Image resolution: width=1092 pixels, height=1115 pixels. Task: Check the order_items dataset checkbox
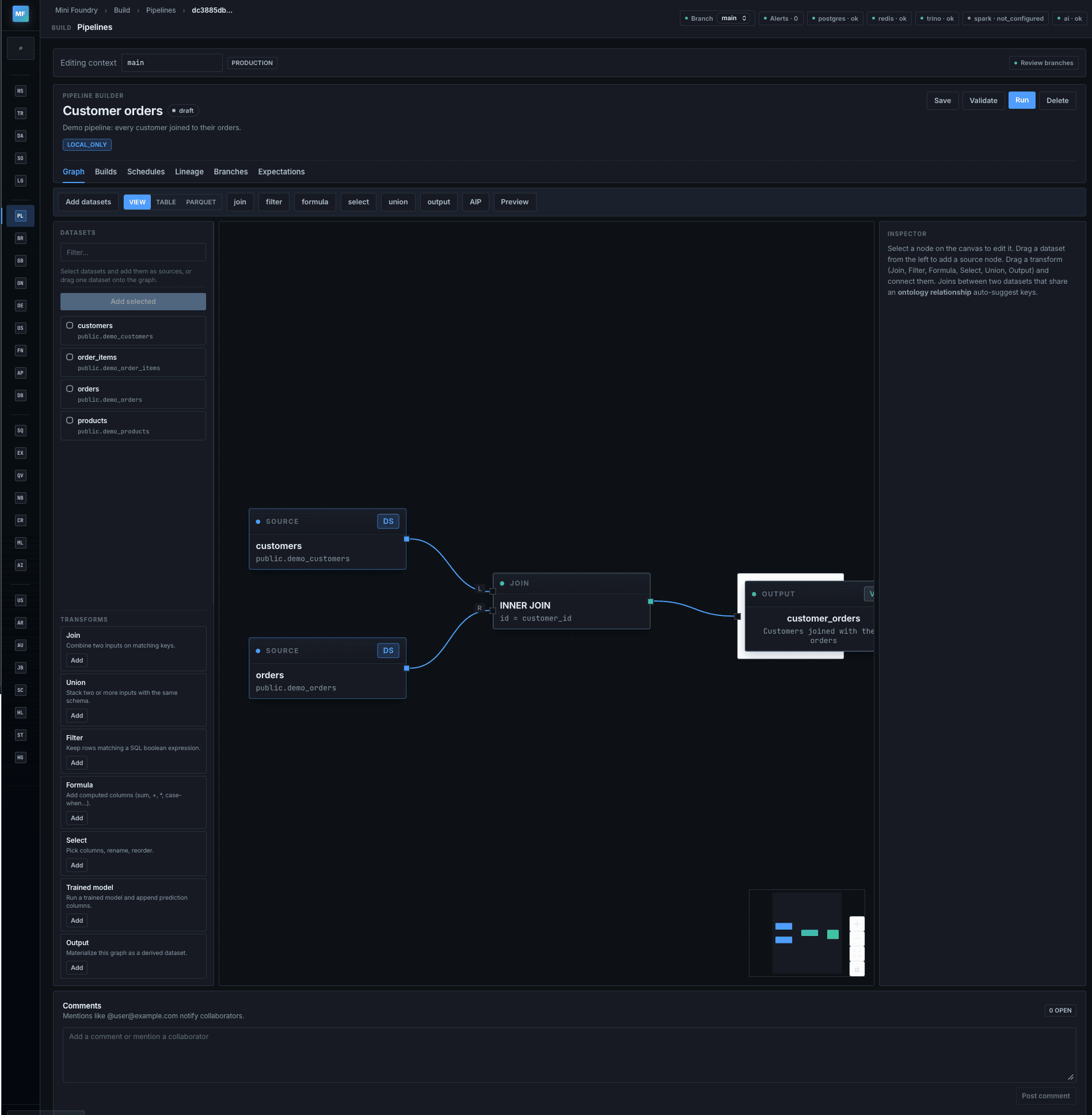tap(70, 357)
